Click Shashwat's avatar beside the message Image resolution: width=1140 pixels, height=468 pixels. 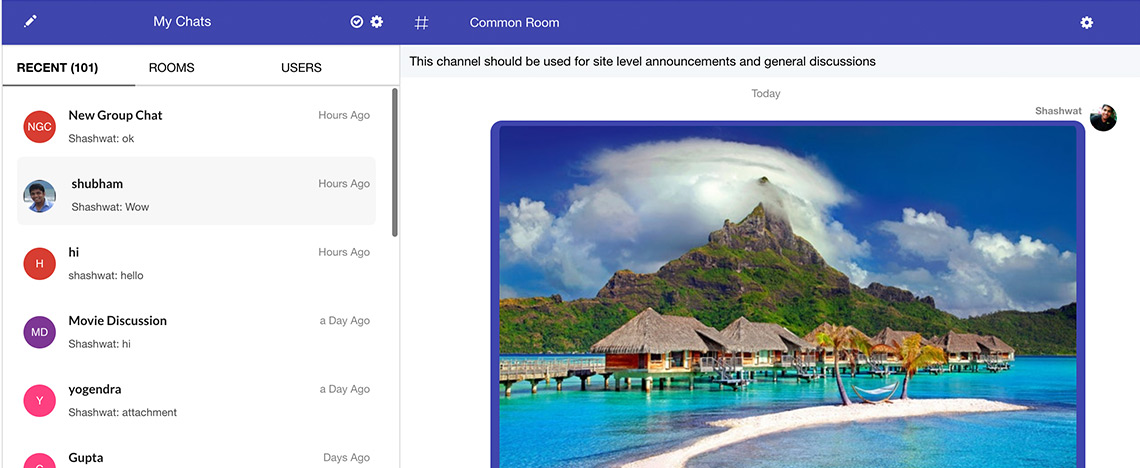point(1103,118)
